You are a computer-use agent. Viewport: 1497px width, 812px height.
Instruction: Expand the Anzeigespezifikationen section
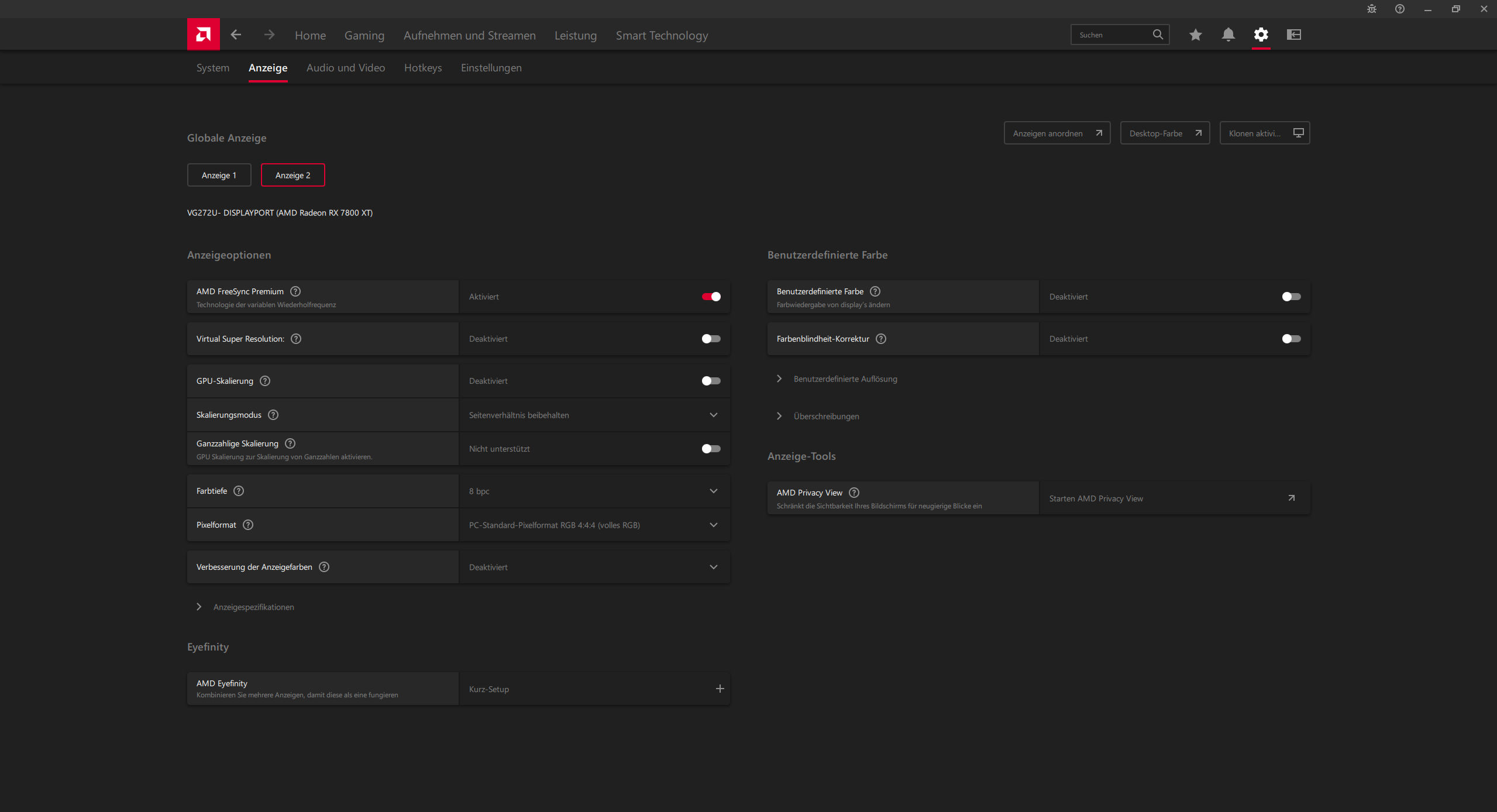coord(253,607)
